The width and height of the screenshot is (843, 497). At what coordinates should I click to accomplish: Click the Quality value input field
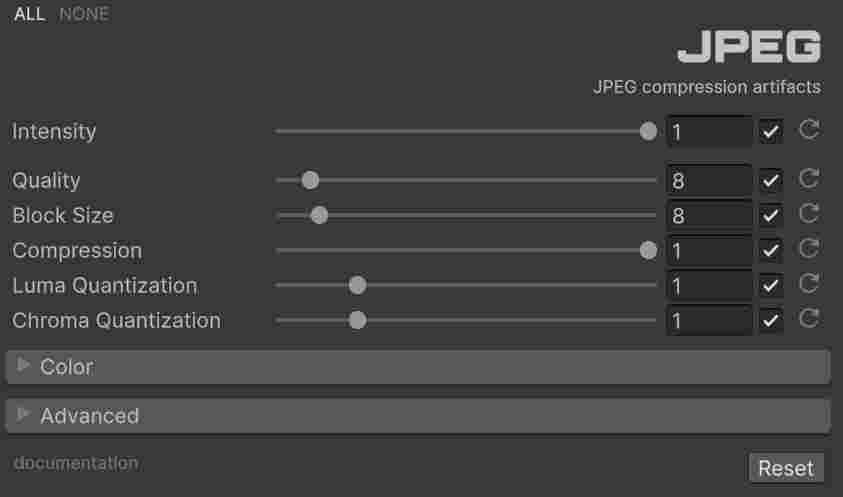pyautogui.click(x=709, y=181)
